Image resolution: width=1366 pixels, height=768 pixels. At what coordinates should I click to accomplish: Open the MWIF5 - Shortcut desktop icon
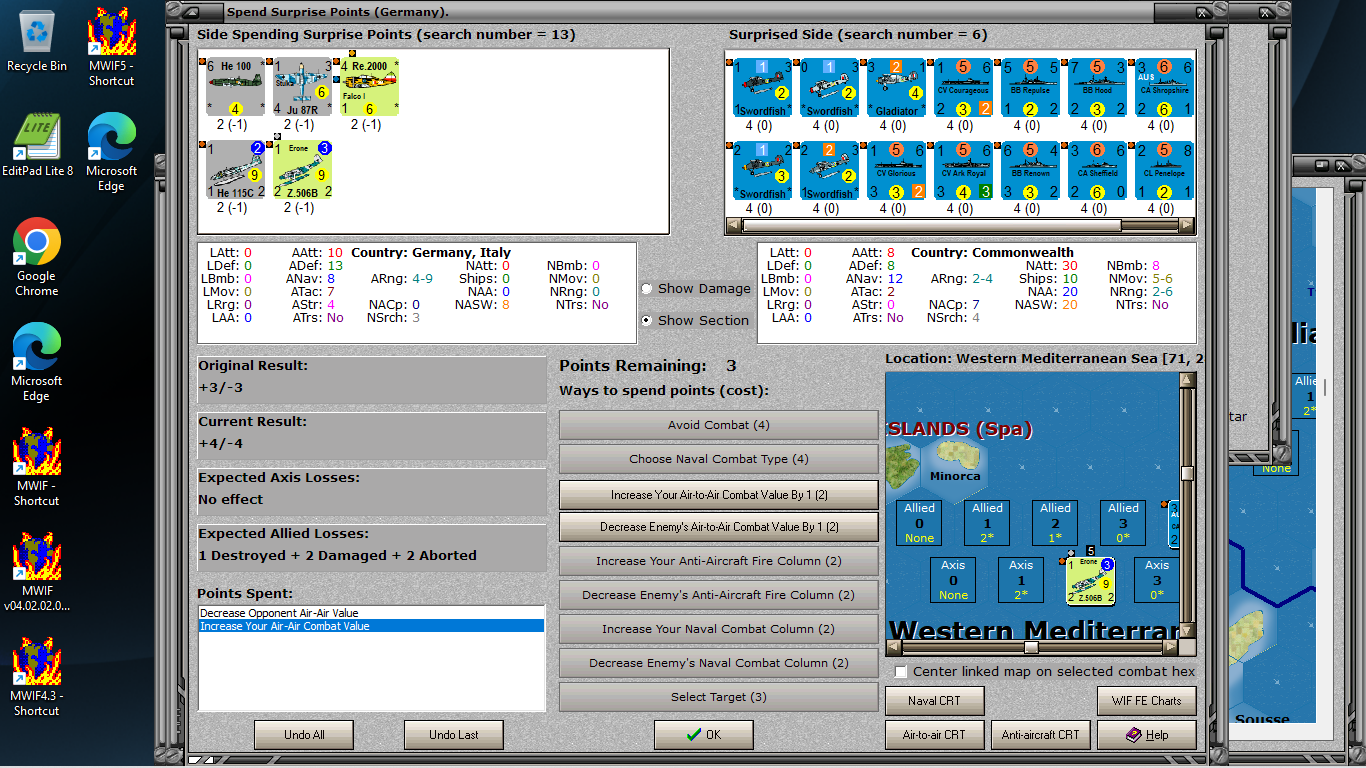coord(111,47)
